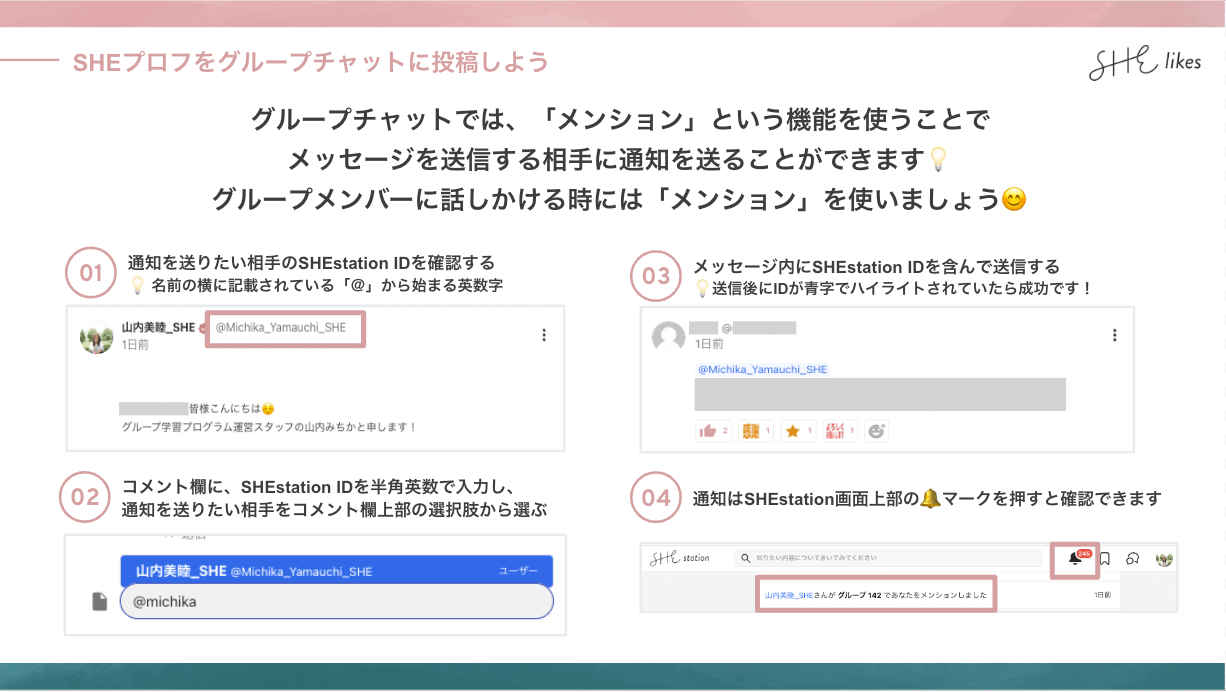The image size is (1226, 692).
Task: Click the 山内美睦_SHE name on first post
Action: tap(158, 327)
